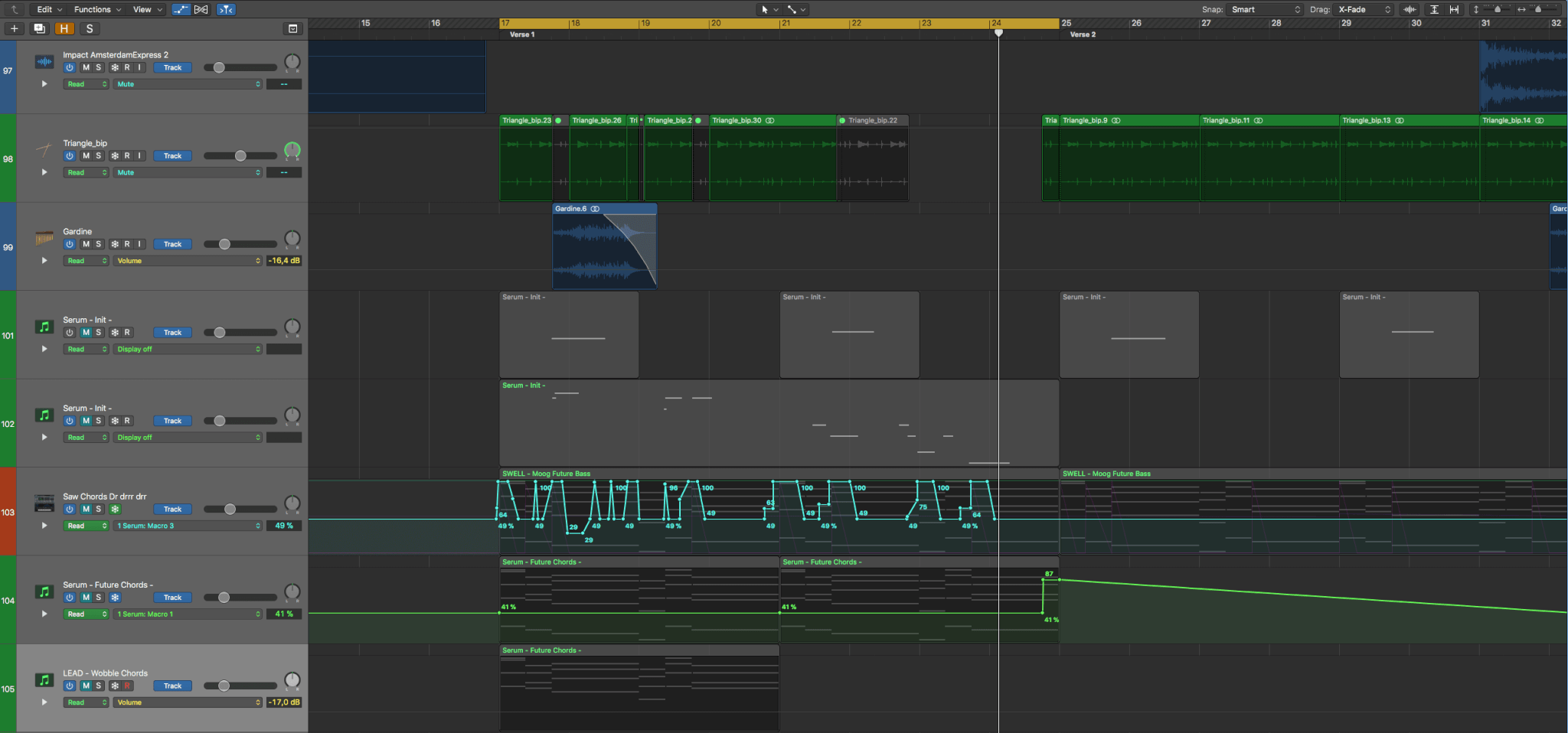Click the 49 % automation value field
The height and width of the screenshot is (733, 1568).
(284, 526)
